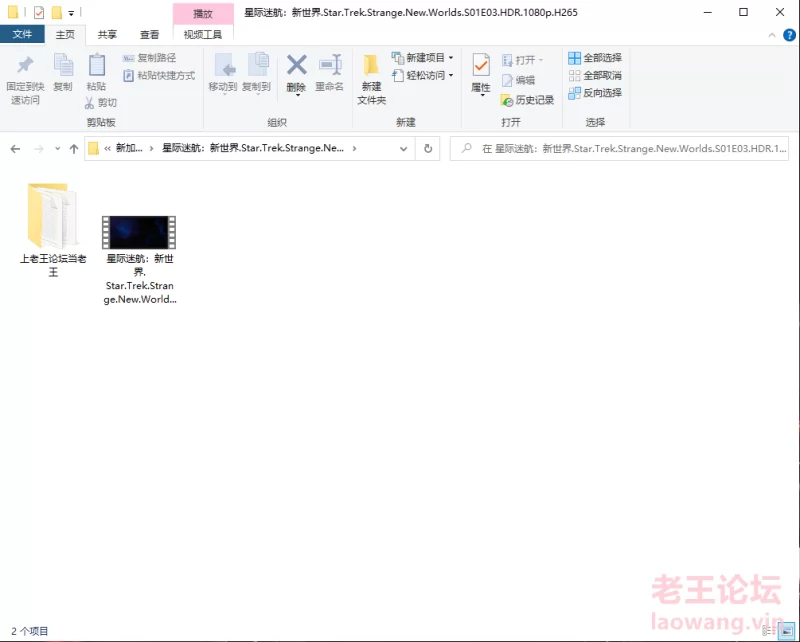Switch to large icons view button
The height and width of the screenshot is (642, 800).
(786, 631)
